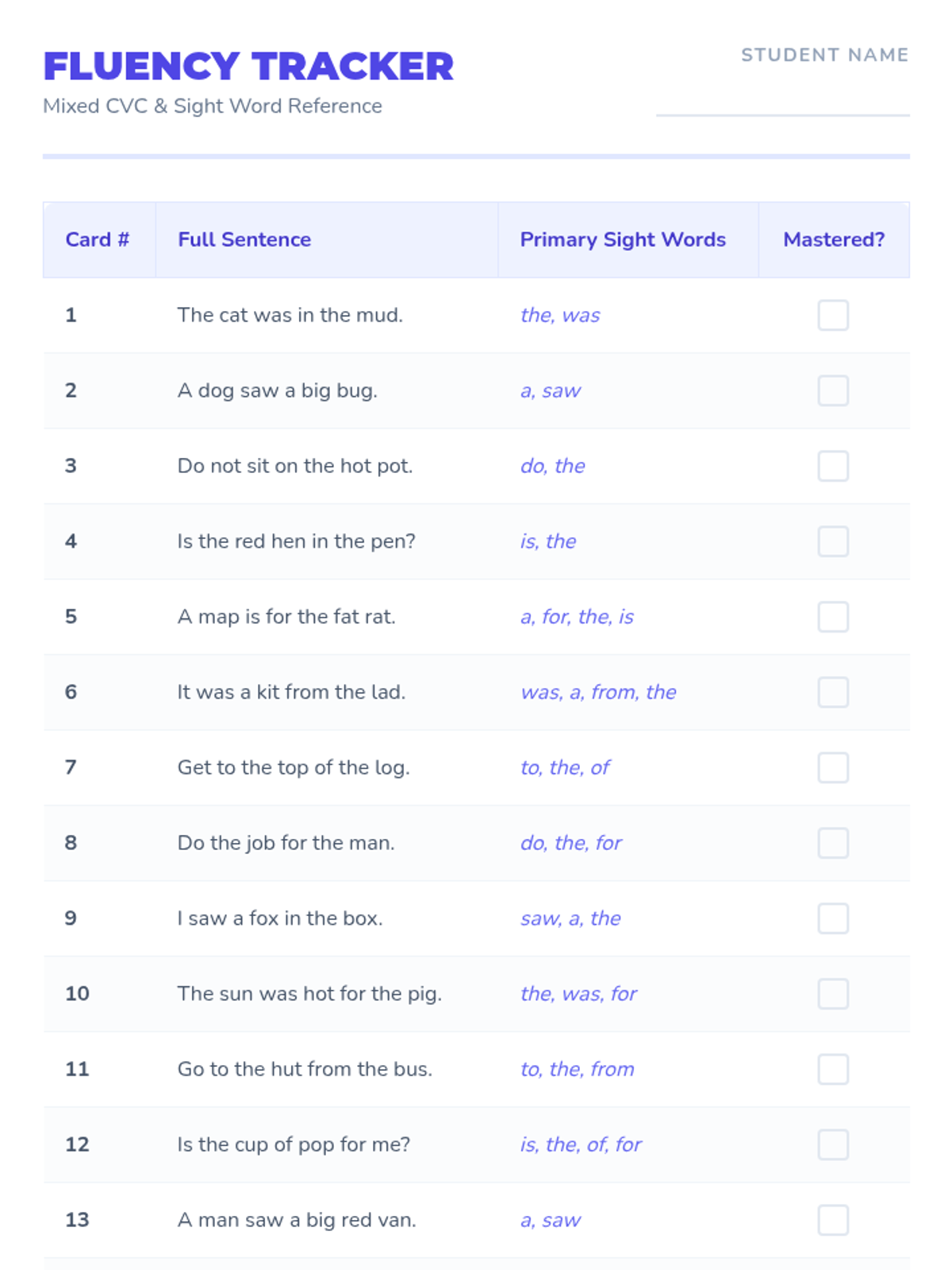
Task: Check Mastered box for card 7
Action: pos(833,768)
